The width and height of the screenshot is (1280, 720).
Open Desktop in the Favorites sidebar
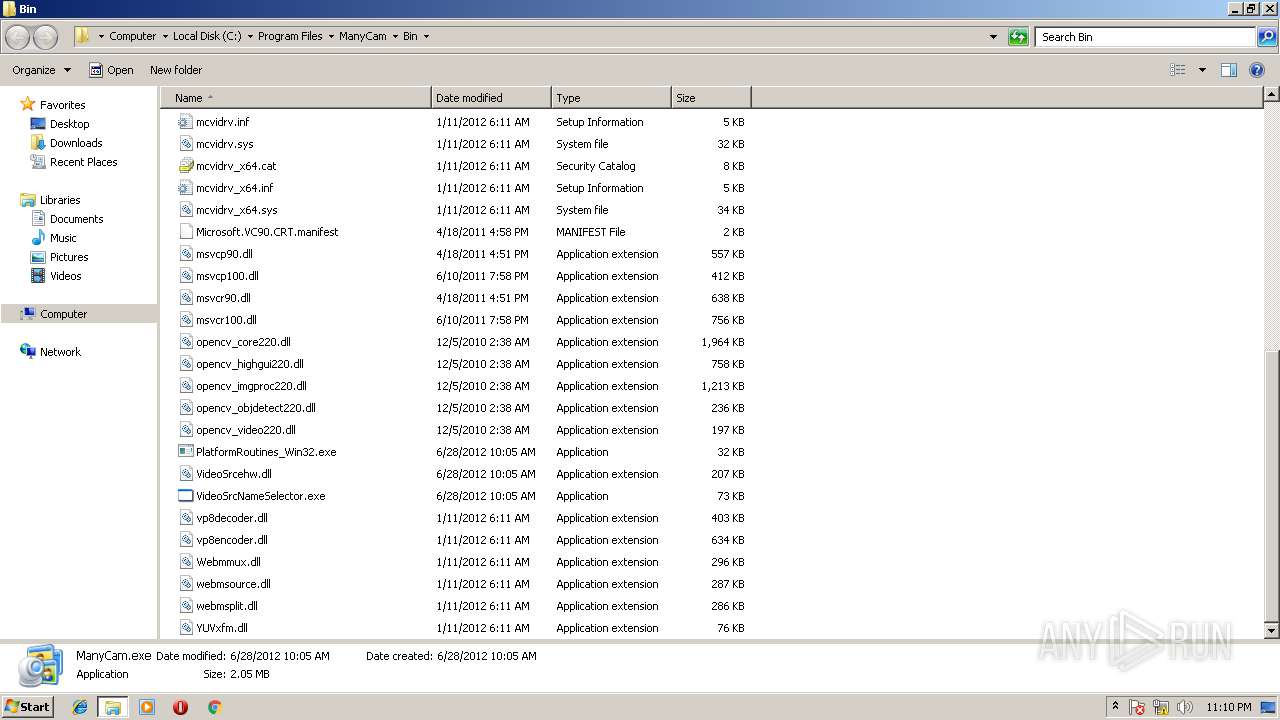tap(69, 124)
